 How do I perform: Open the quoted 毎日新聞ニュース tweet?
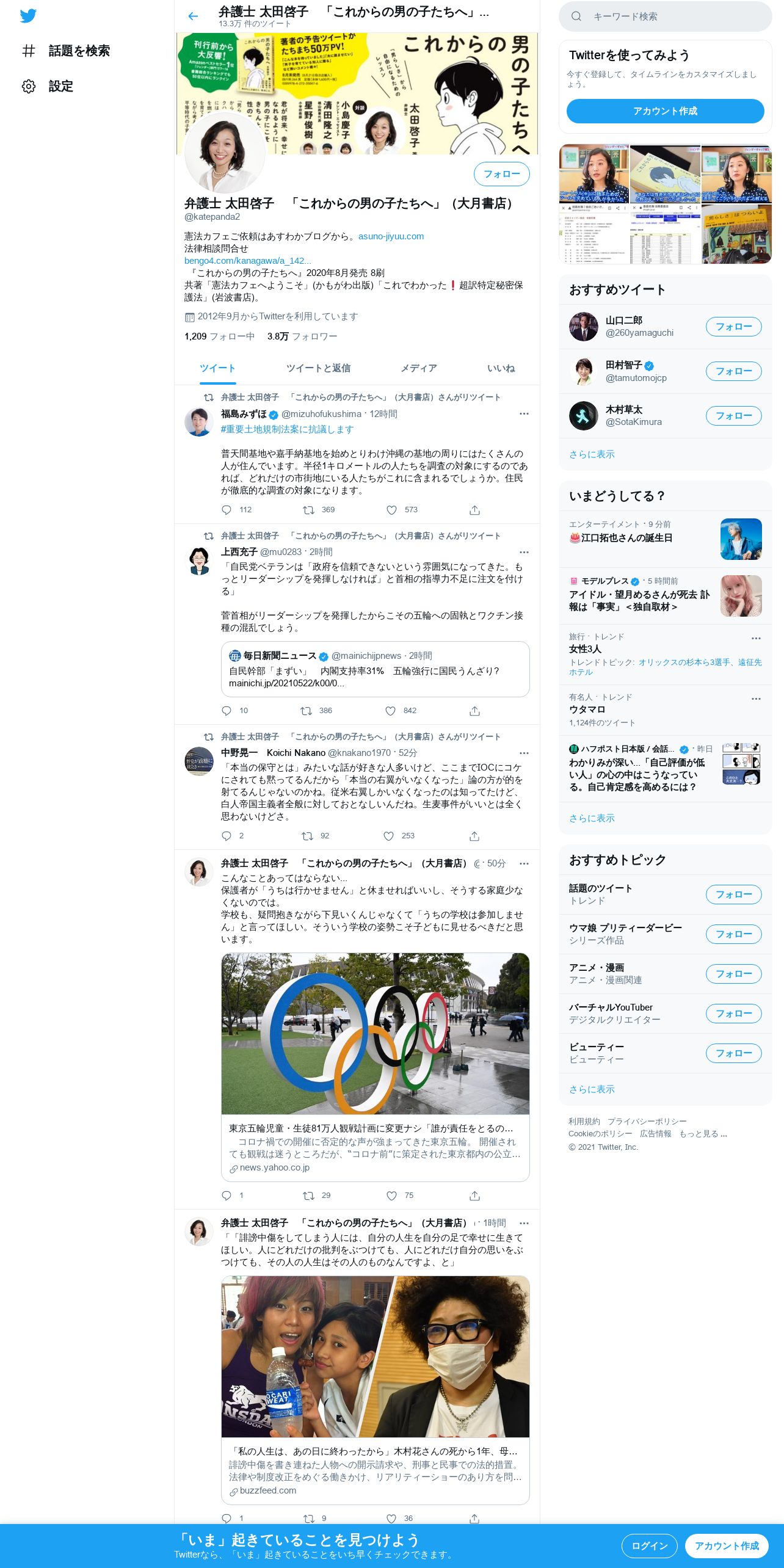click(x=375, y=669)
